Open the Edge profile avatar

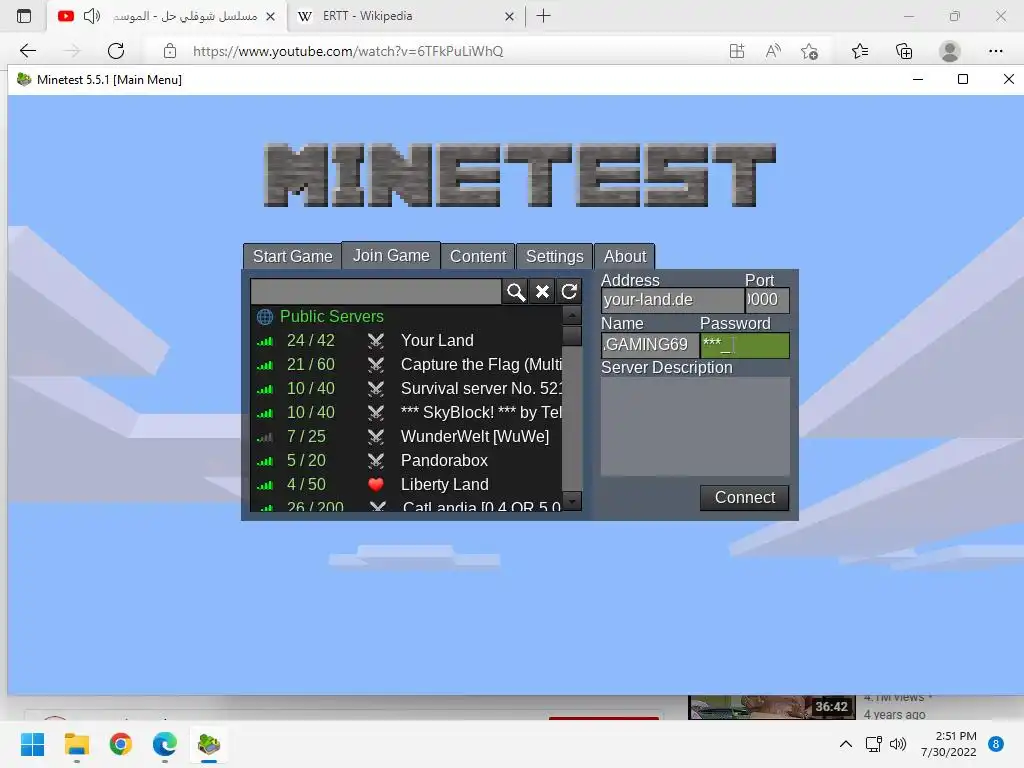coord(950,51)
